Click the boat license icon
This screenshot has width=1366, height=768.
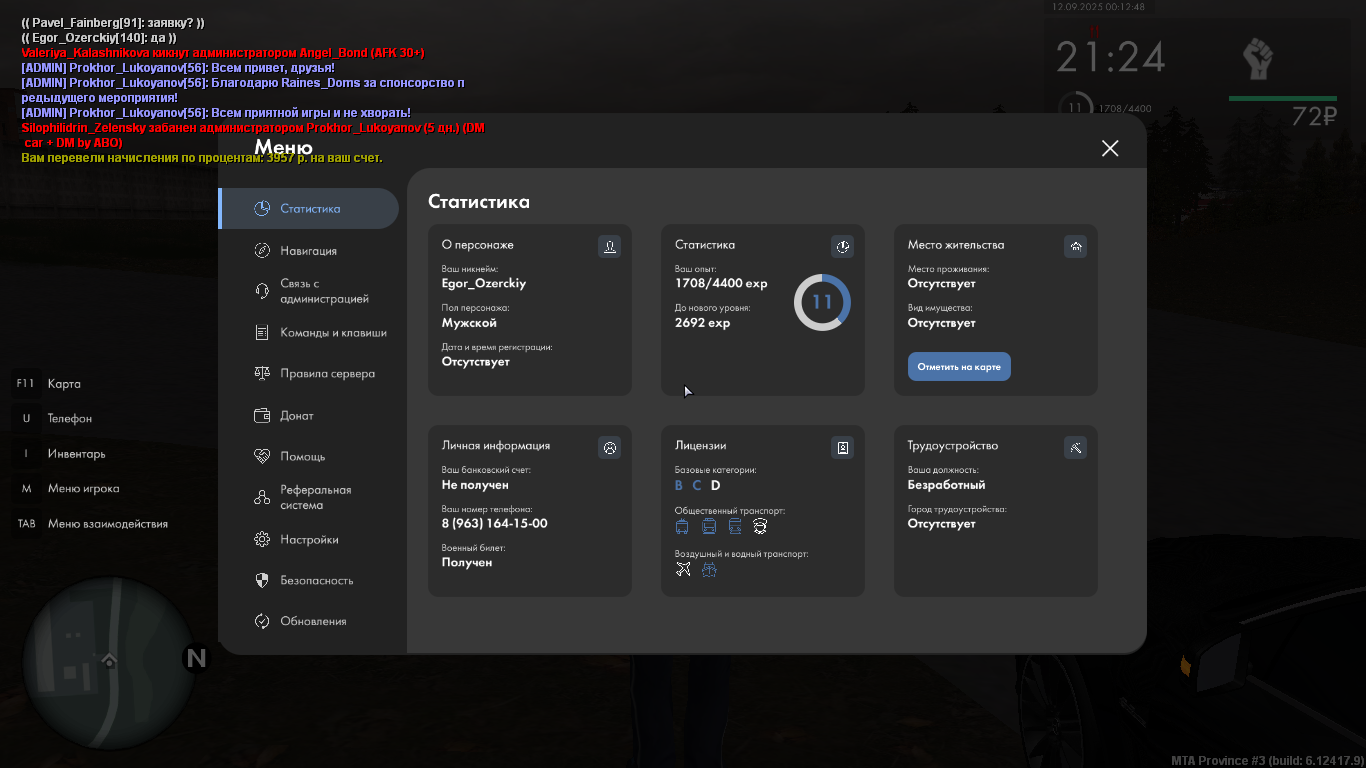(709, 569)
